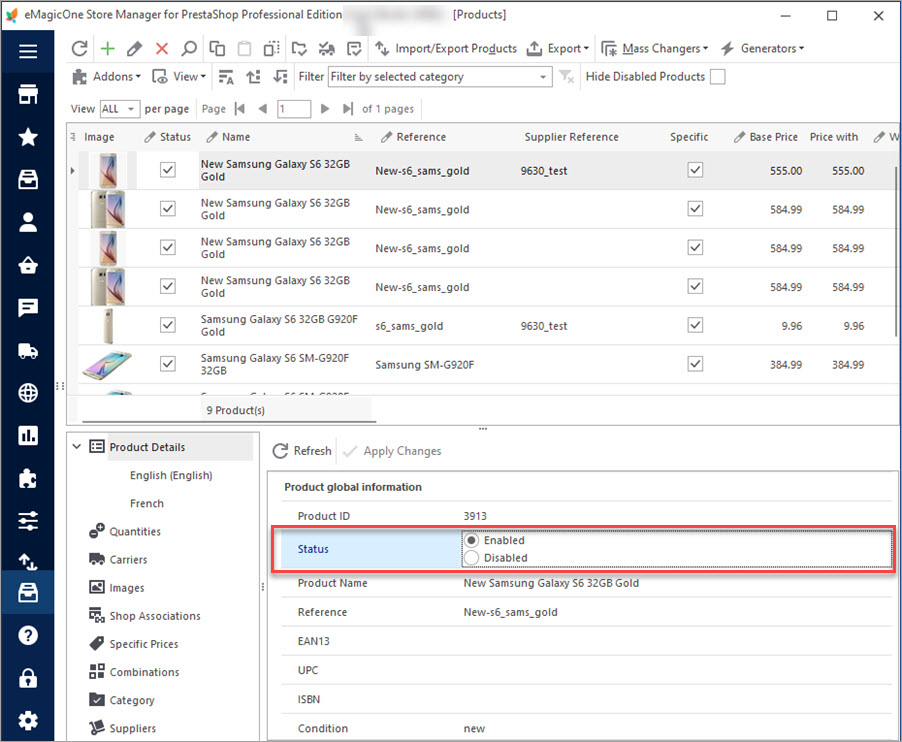Open the star favorites icon in the sidebar
The height and width of the screenshot is (742, 902).
[x=28, y=137]
